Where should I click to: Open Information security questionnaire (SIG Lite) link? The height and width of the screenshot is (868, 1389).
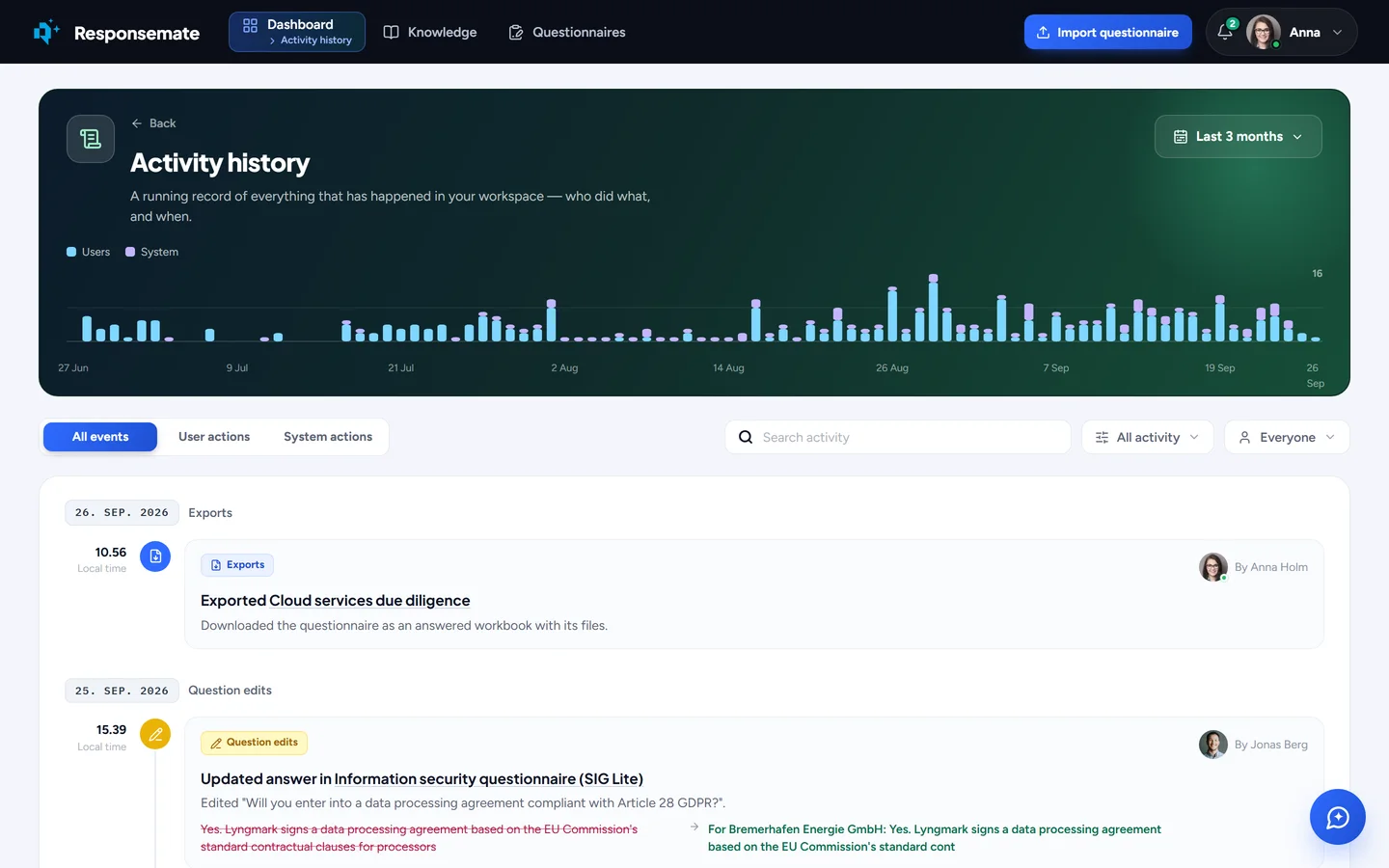point(489,778)
